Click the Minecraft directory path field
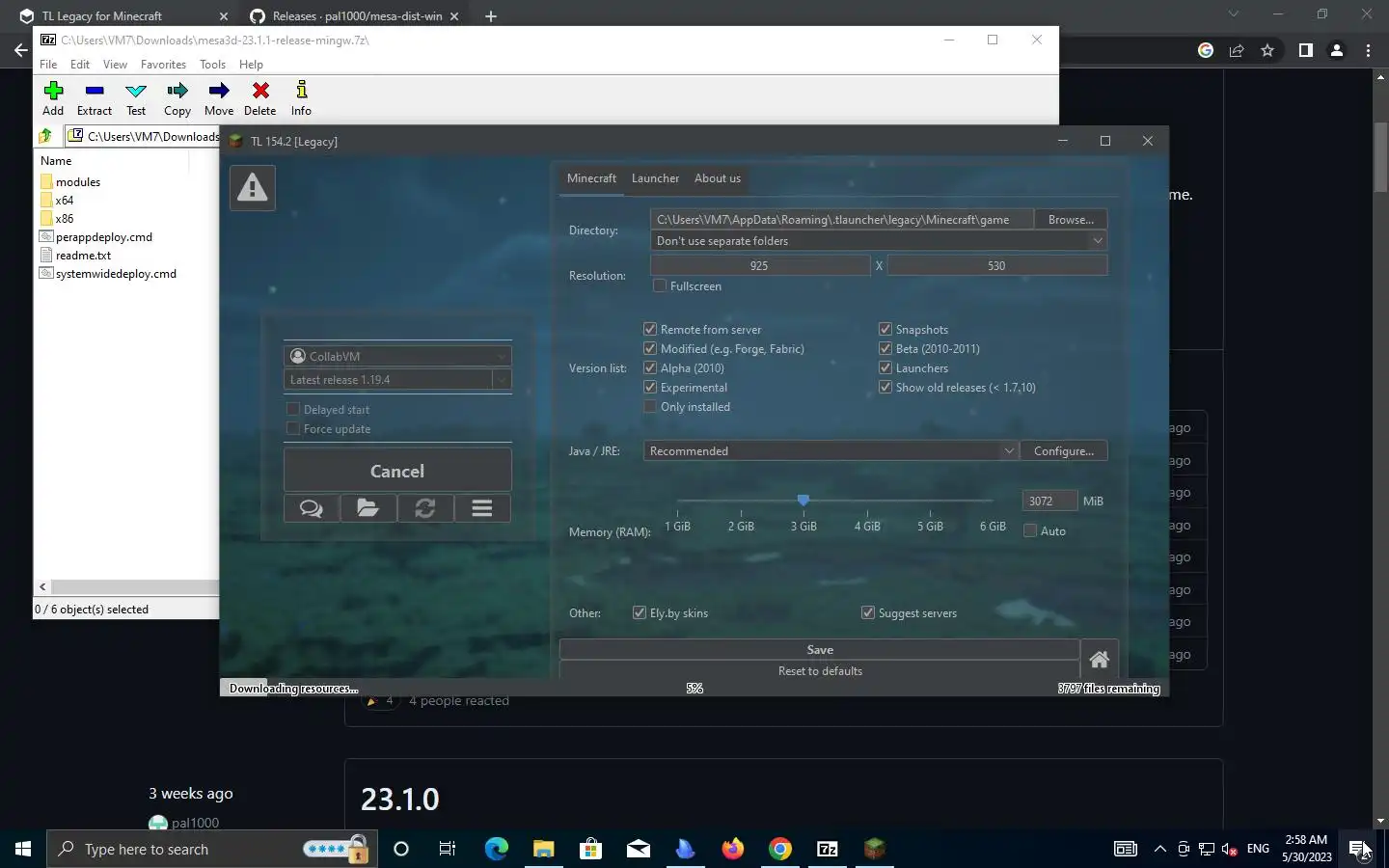The image size is (1389, 868). coord(842,220)
